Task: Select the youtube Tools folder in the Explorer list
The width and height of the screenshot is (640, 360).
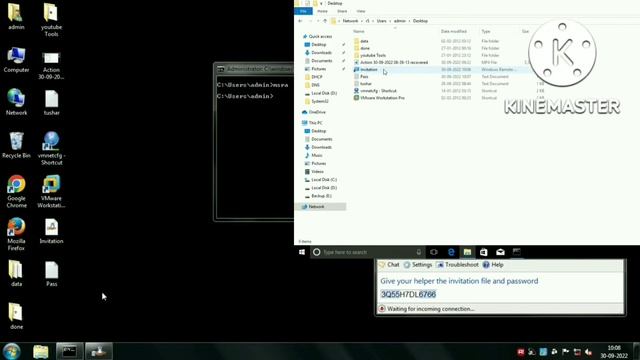Action: 373,55
